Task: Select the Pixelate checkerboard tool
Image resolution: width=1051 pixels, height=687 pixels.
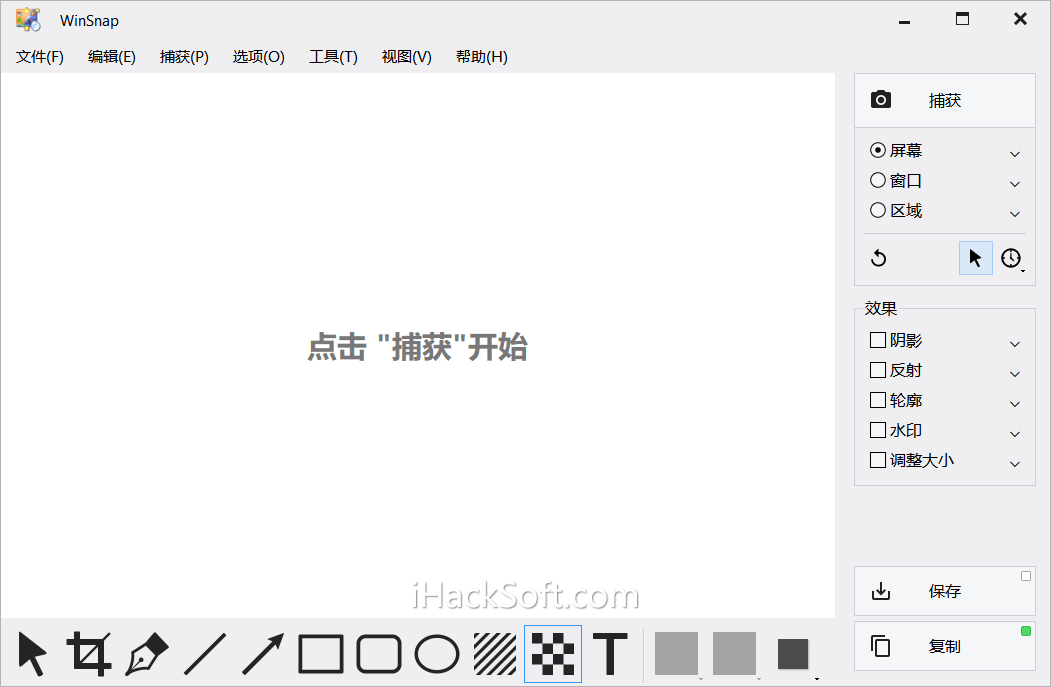Action: click(553, 653)
